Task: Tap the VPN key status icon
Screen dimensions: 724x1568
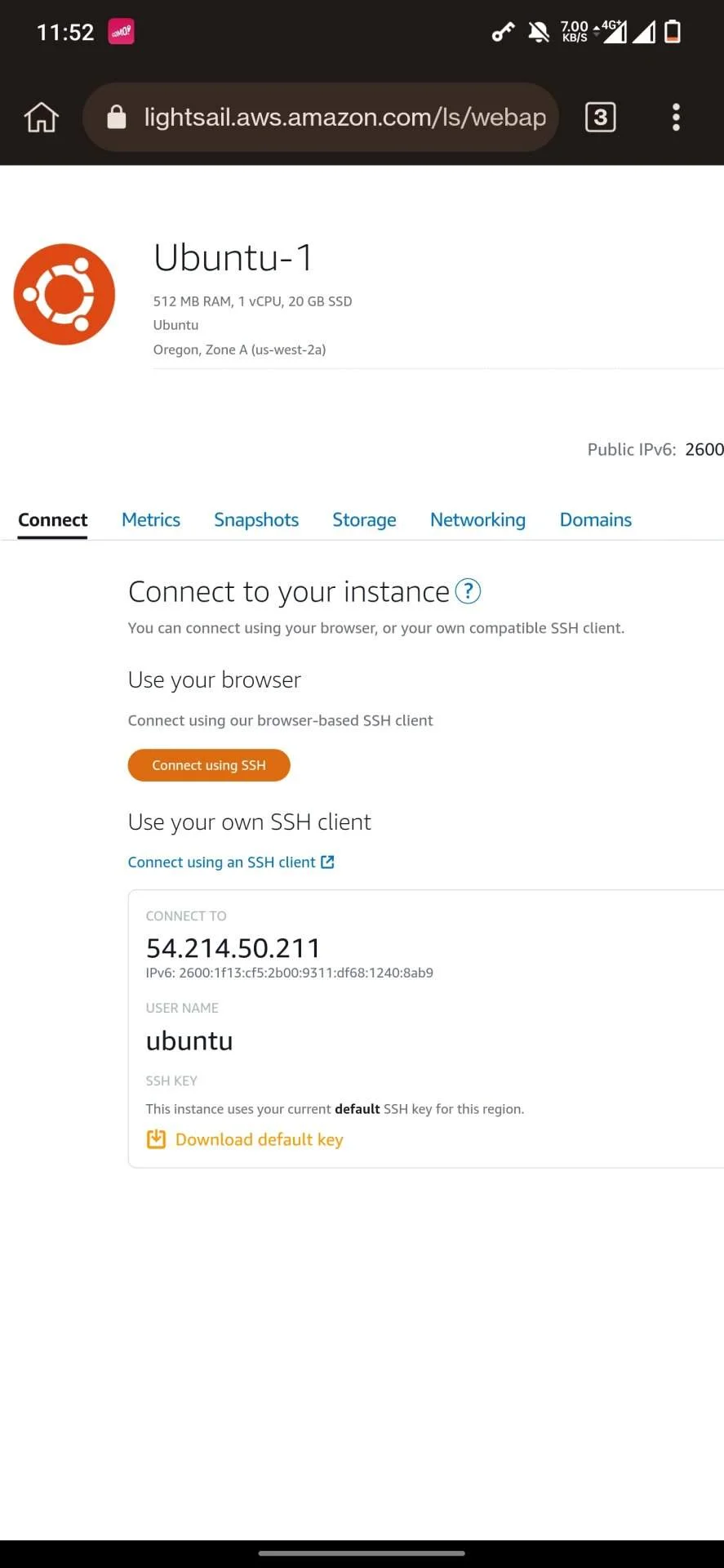Action: pos(503,32)
